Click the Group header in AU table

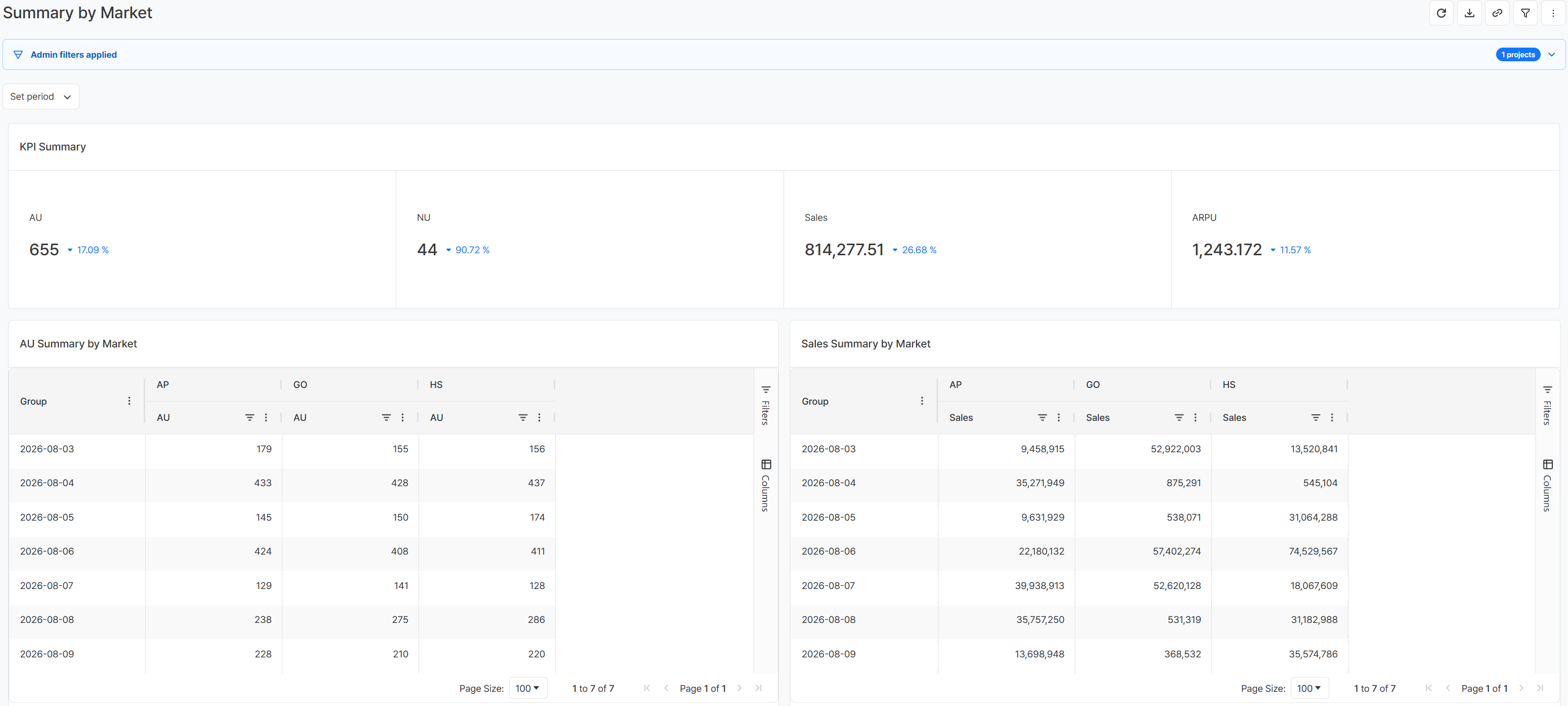33,402
